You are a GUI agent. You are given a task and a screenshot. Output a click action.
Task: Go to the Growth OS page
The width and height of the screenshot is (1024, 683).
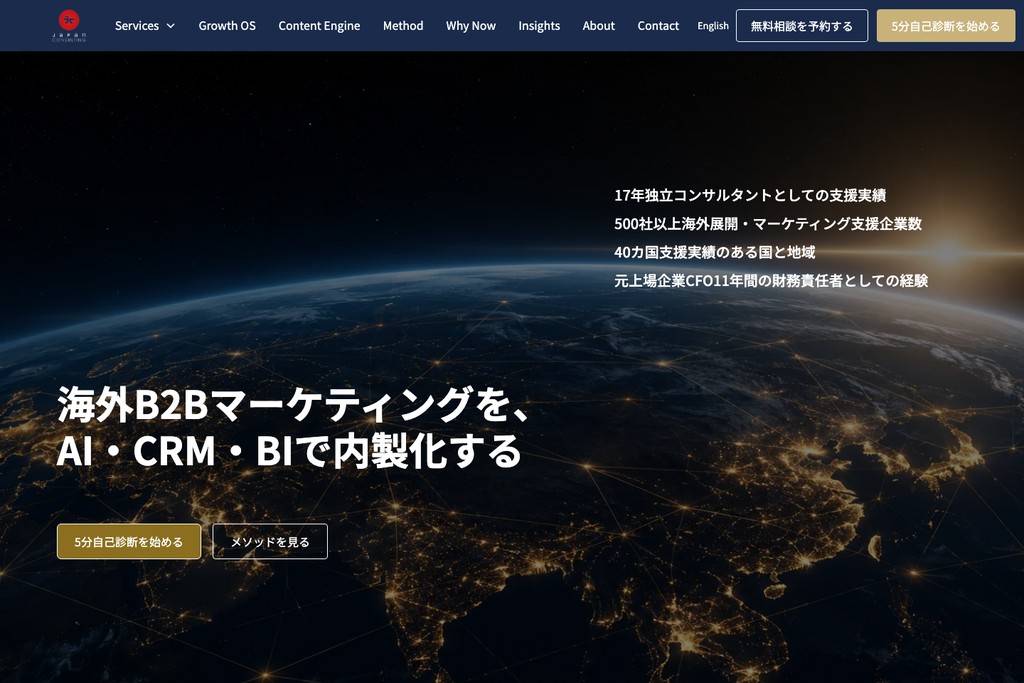click(227, 25)
